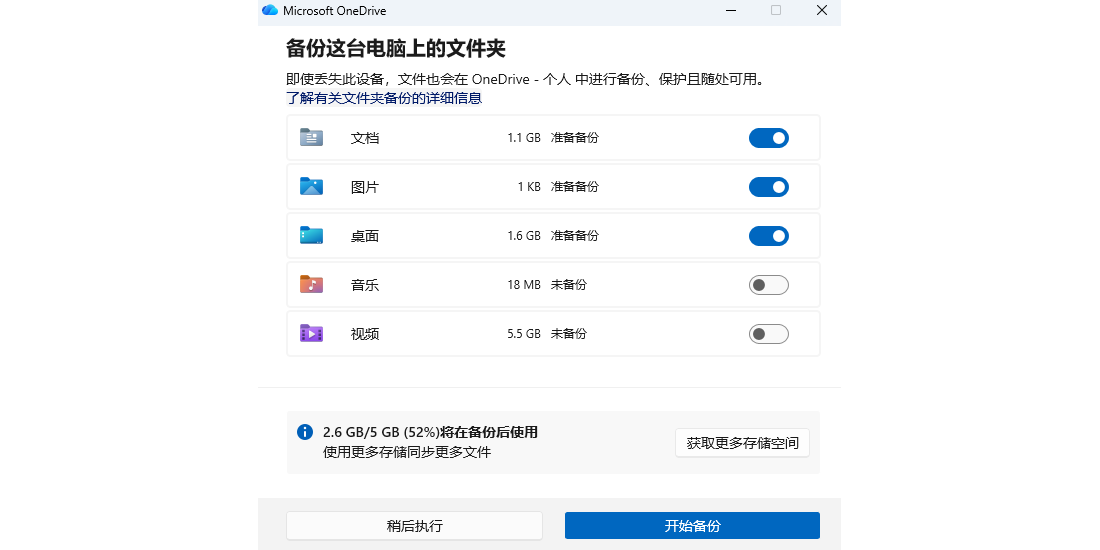Click 未备份 status in 音乐 row
The width and height of the screenshot is (1100, 550).
point(569,285)
